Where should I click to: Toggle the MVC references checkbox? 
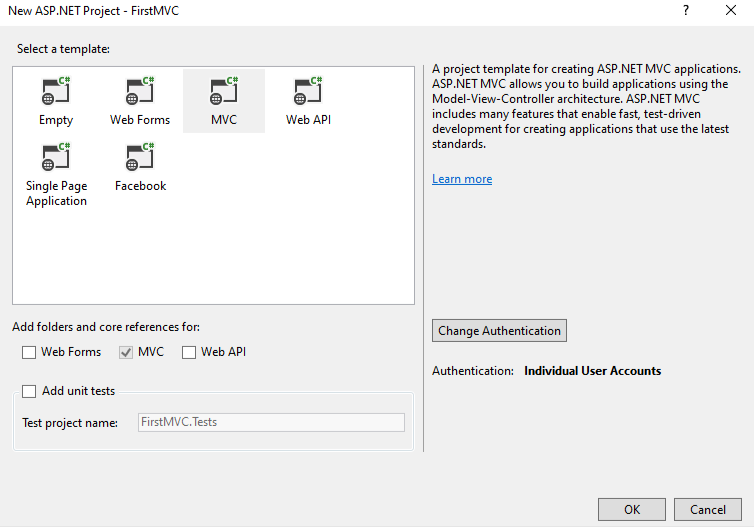(126, 352)
